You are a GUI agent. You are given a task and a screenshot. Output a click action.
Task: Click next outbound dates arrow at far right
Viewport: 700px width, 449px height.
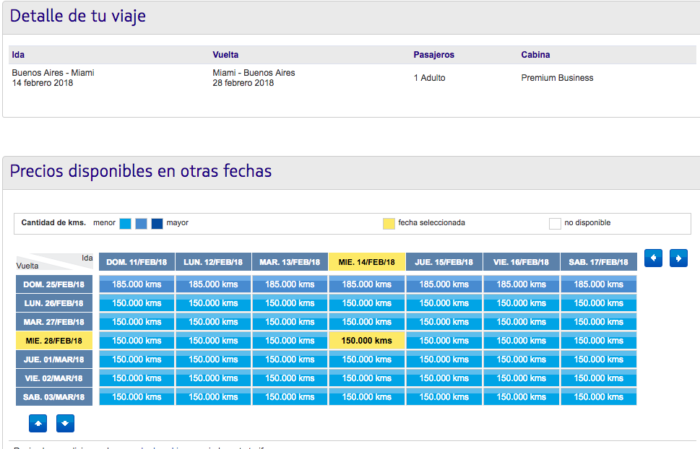(678, 258)
